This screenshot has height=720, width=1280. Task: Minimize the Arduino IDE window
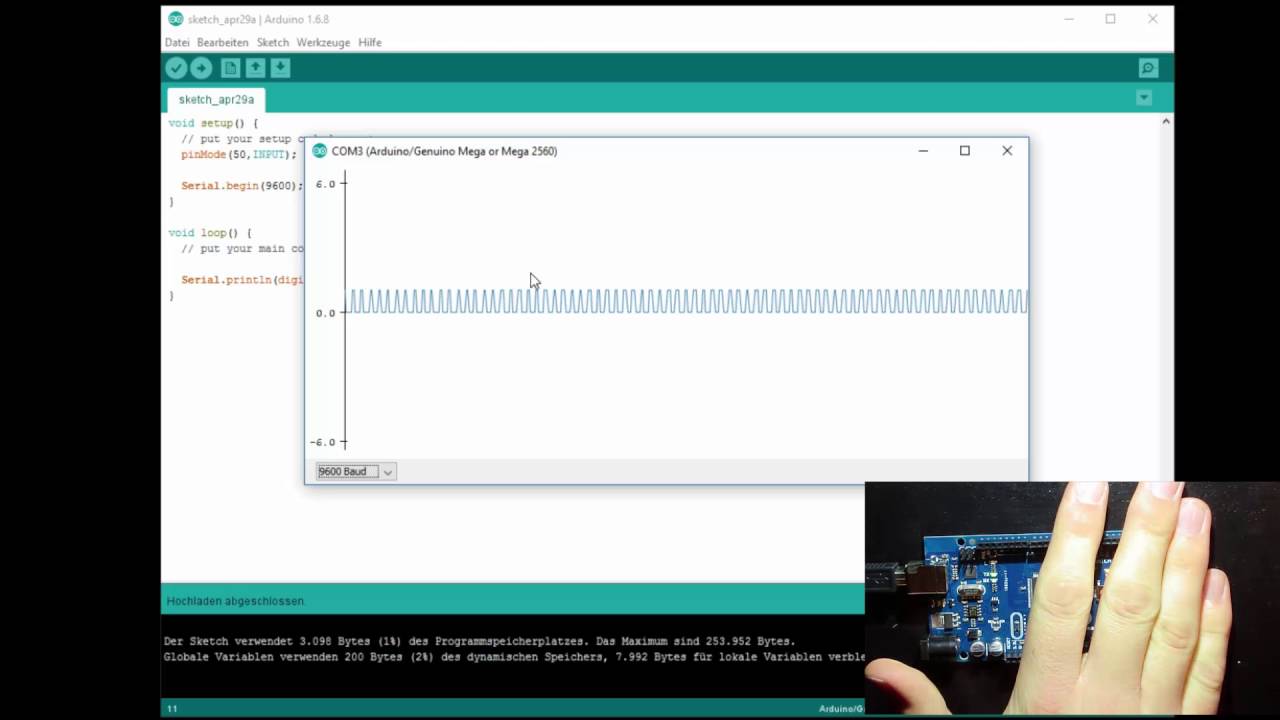(1069, 19)
